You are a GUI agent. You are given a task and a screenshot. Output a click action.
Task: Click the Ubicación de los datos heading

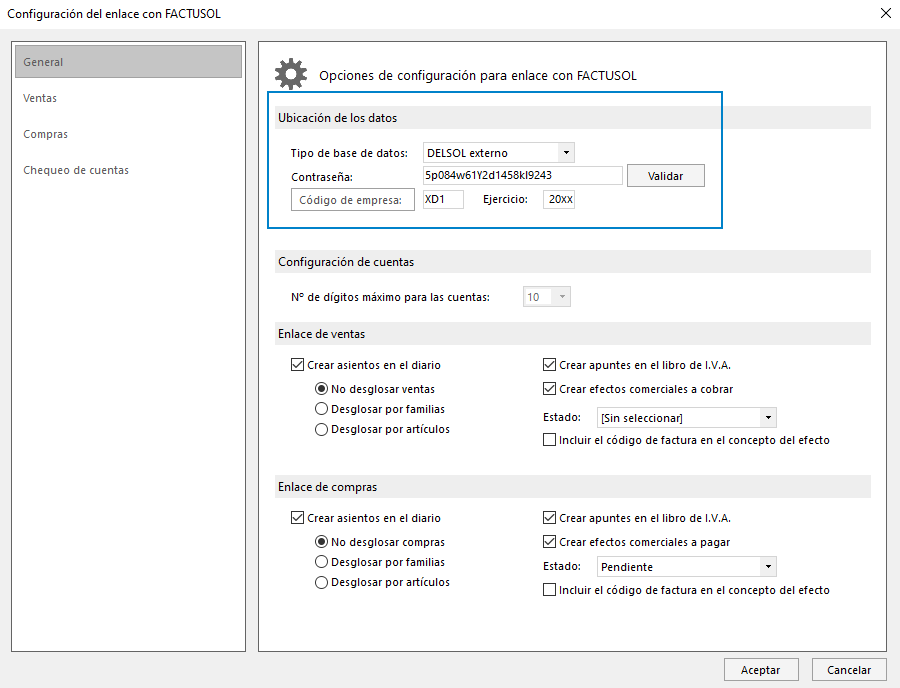(x=338, y=118)
